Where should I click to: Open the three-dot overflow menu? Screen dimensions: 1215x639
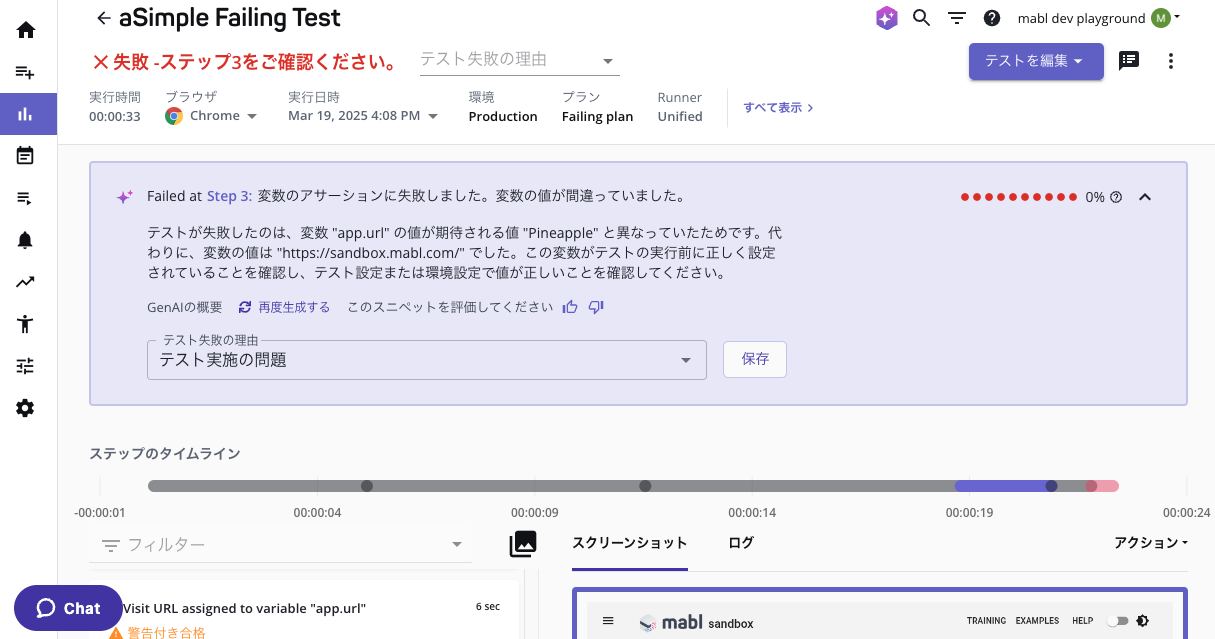(x=1170, y=61)
